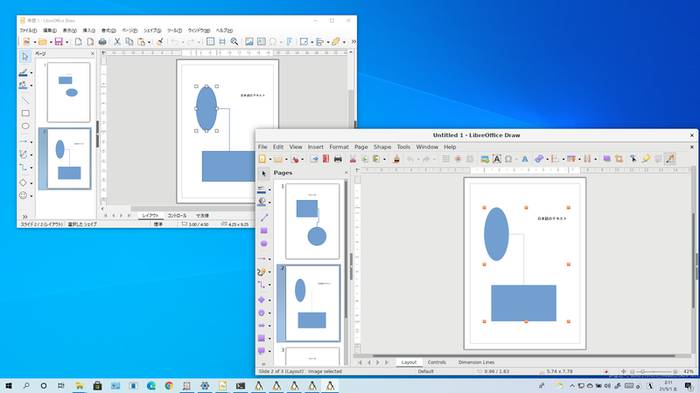Expand toolbar overflow chevron in Japanese window

[353, 42]
